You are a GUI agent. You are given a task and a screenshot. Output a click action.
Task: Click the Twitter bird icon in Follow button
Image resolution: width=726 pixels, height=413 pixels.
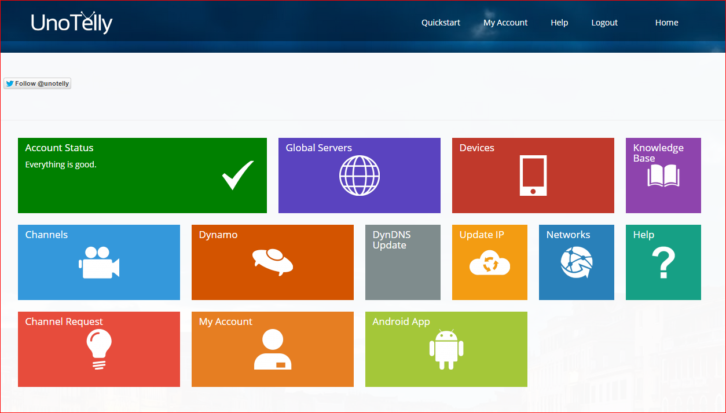pyautogui.click(x=10, y=83)
